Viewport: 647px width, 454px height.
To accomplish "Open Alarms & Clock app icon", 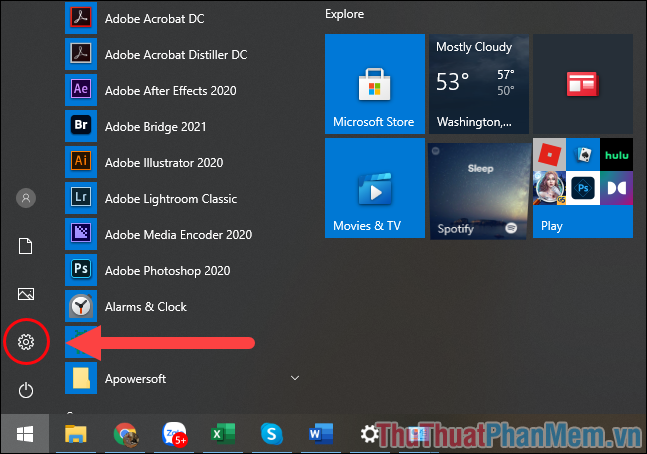I will [81, 306].
